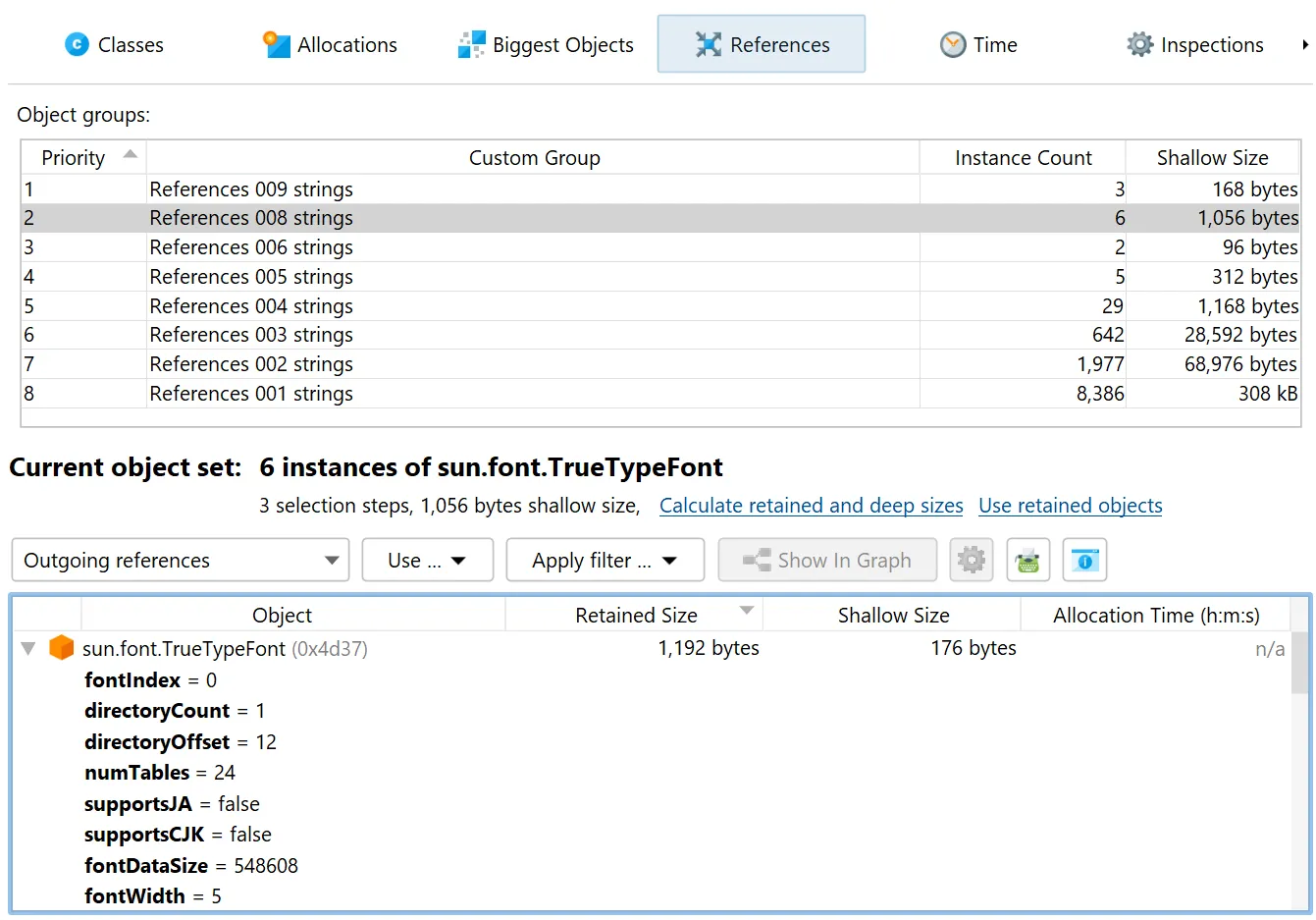
Task: Select sun.font.TrueTypeFont (0x4d37) row
Action: (653, 648)
